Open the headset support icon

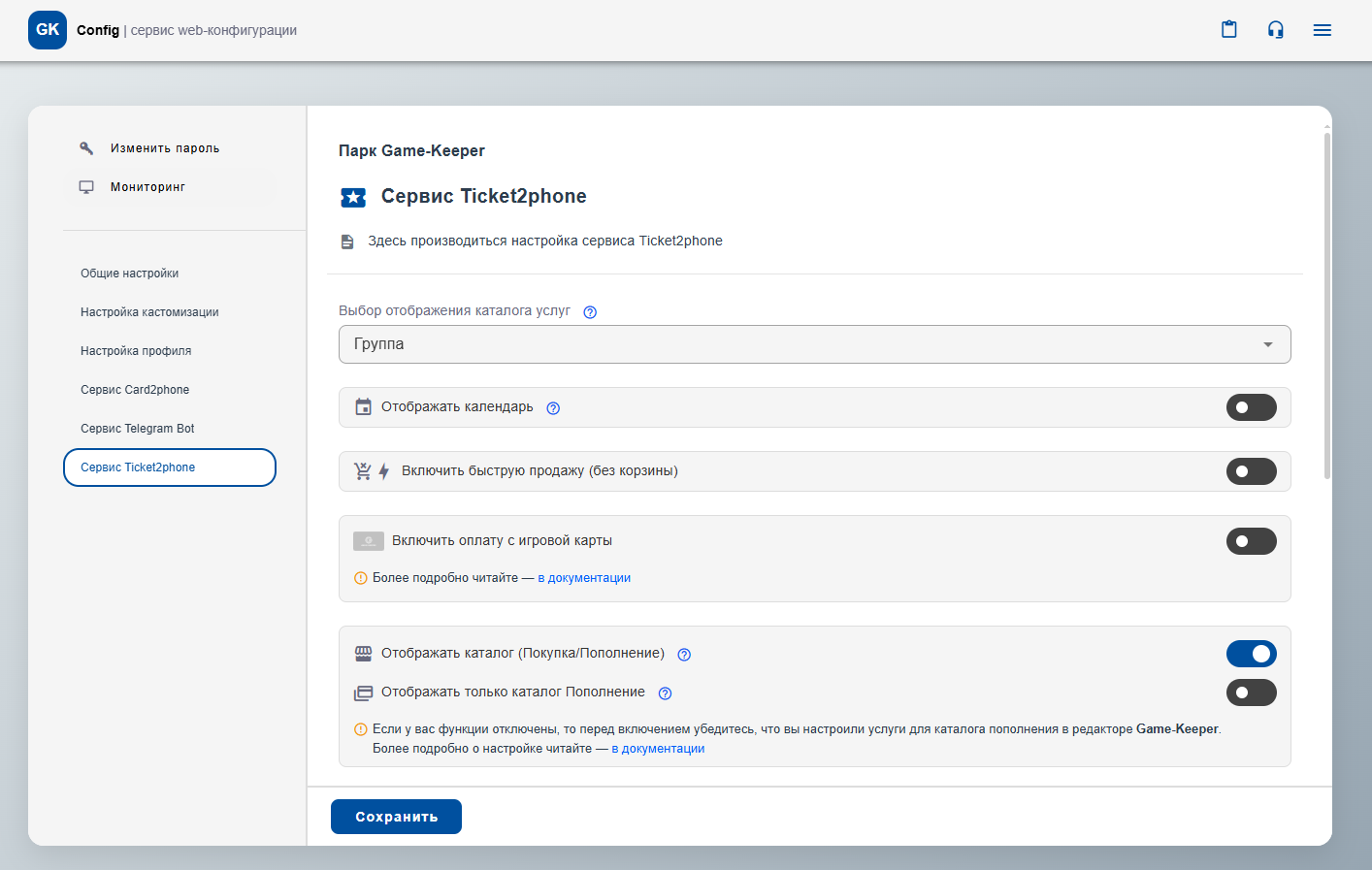pyautogui.click(x=1276, y=29)
